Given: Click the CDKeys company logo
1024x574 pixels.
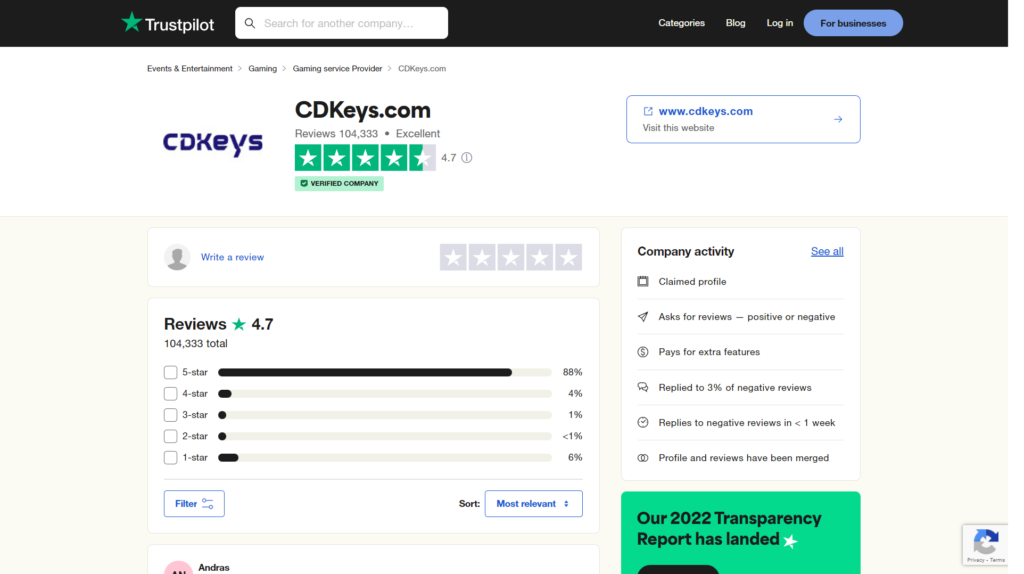Looking at the screenshot, I should point(213,143).
